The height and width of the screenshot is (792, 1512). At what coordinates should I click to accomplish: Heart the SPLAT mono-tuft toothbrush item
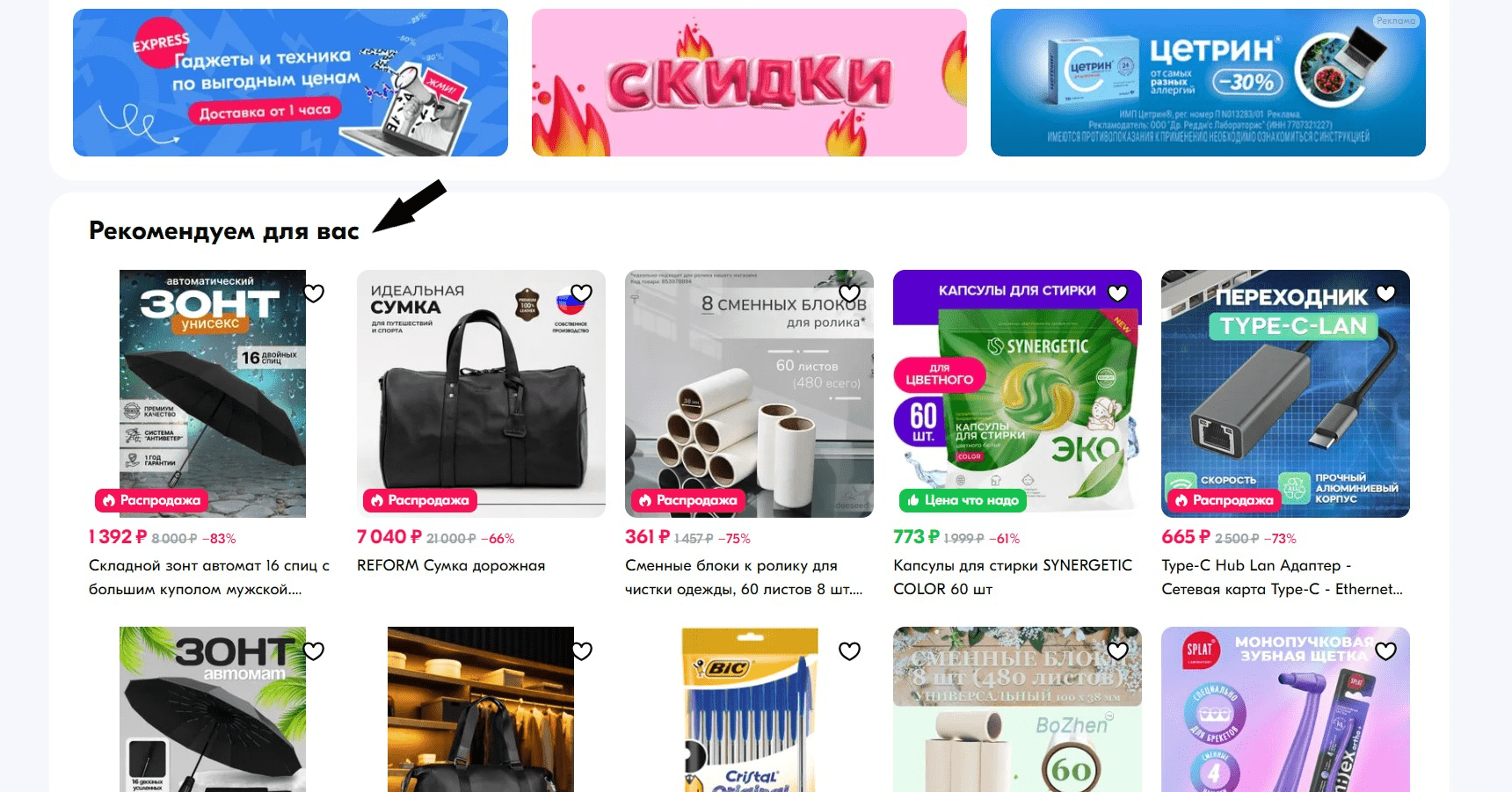click(x=1386, y=650)
